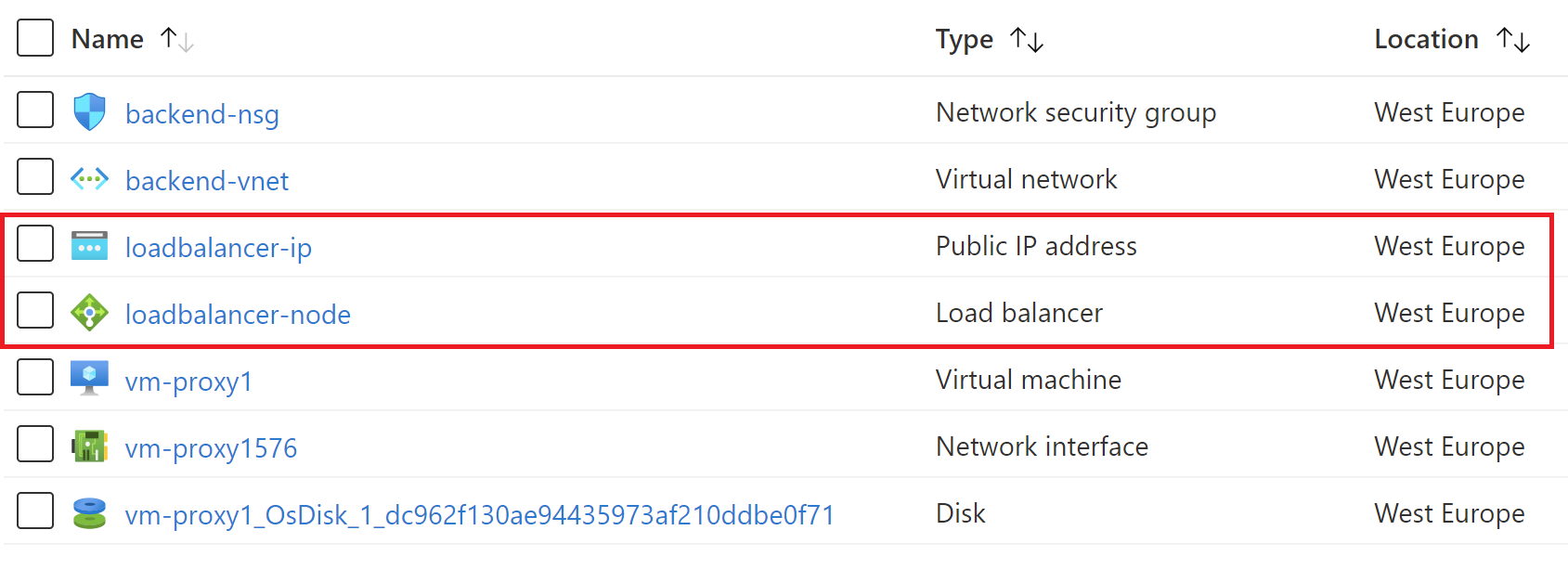Open the backend-vnet virtual network
The height and width of the screenshot is (569, 1568).
coord(206,180)
